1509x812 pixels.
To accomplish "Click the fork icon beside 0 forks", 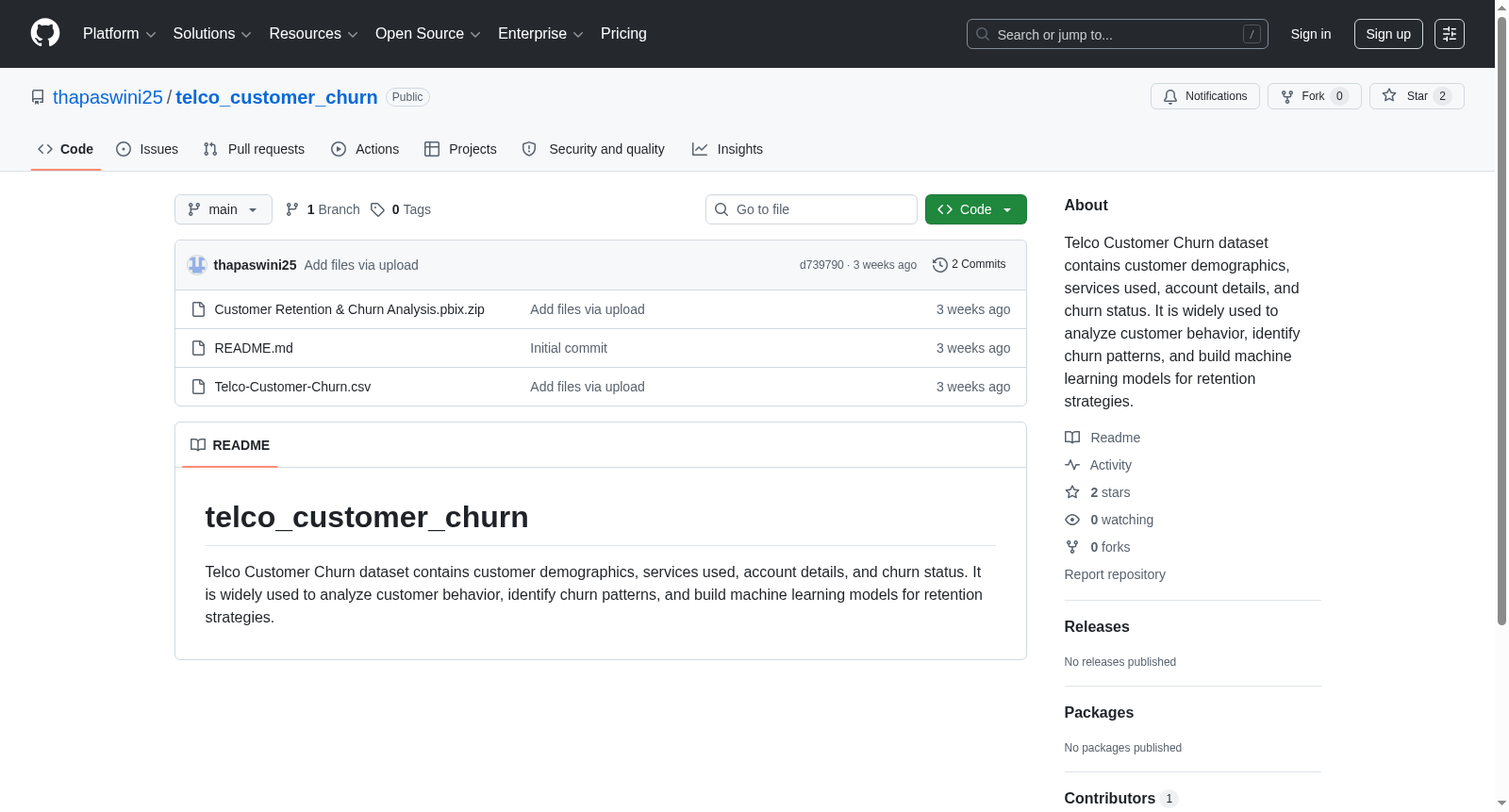I will click(x=1072, y=547).
